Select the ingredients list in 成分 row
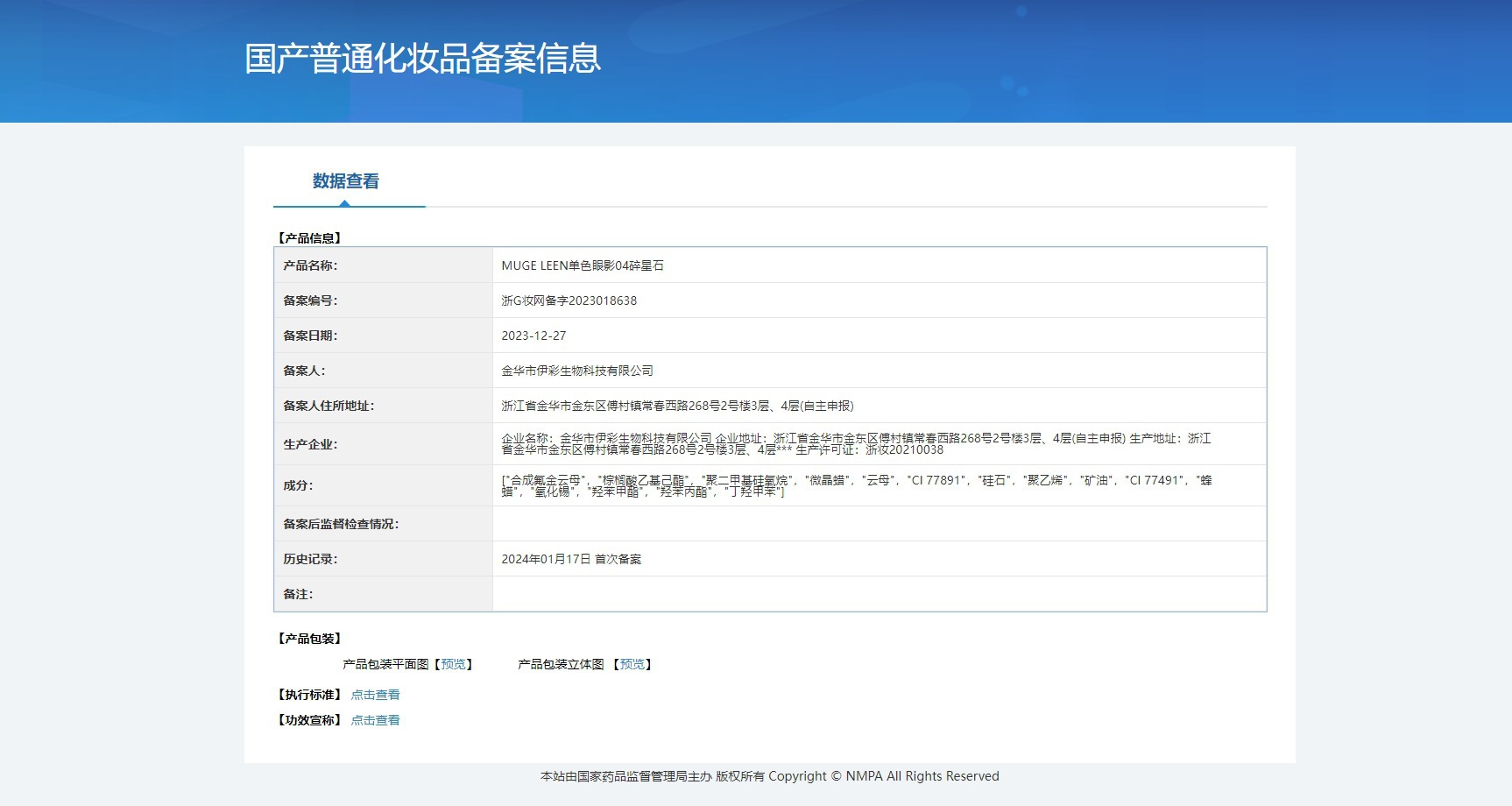 pos(857,485)
